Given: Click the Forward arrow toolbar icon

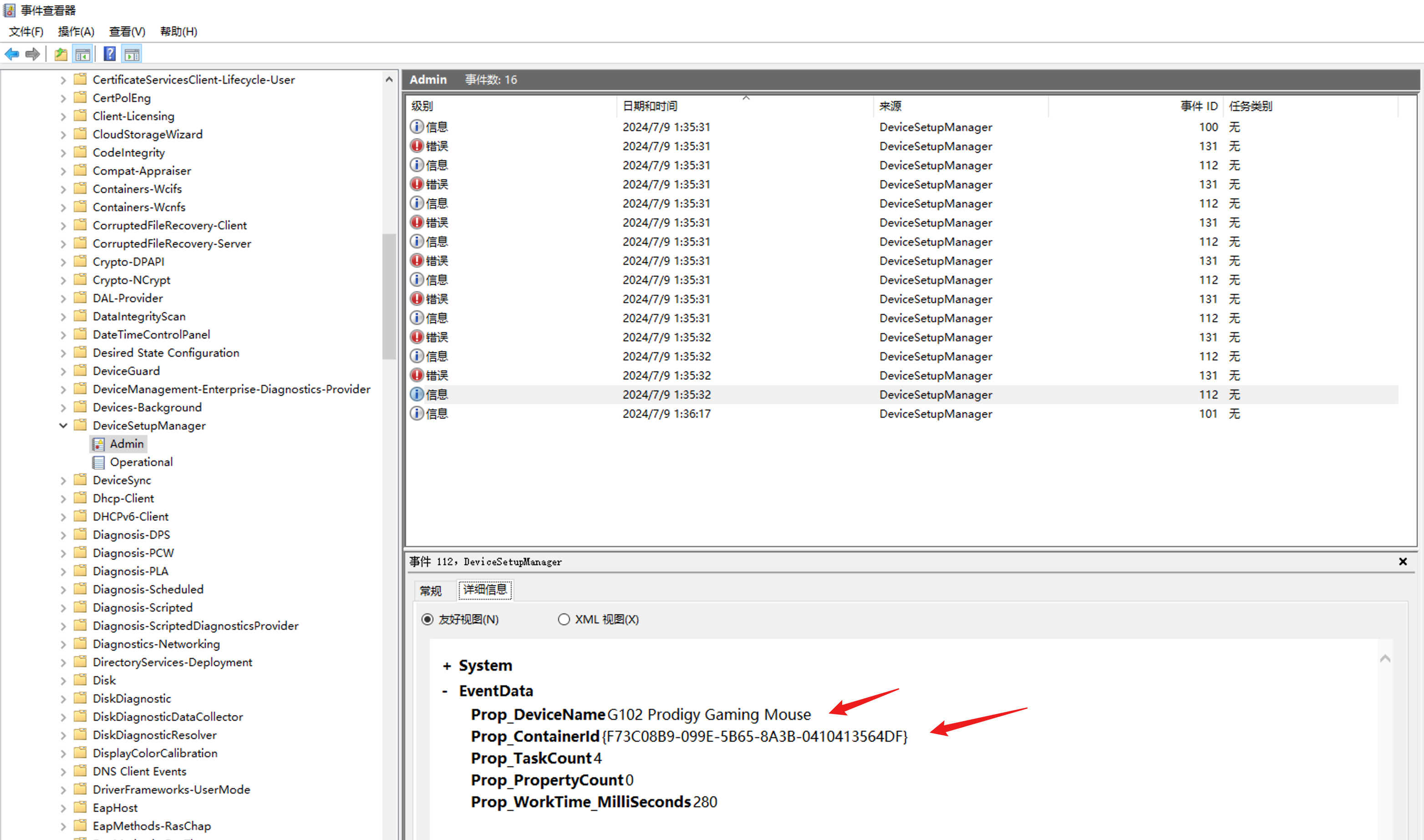Looking at the screenshot, I should (x=33, y=54).
